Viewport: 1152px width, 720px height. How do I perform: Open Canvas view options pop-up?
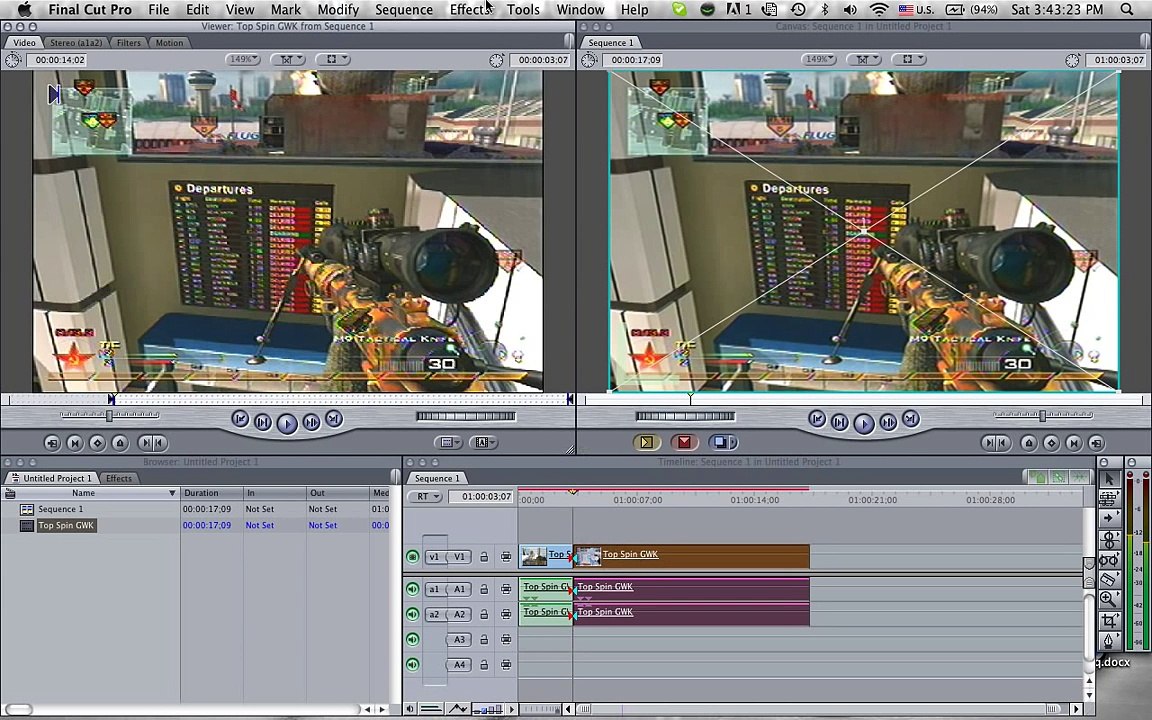click(909, 60)
